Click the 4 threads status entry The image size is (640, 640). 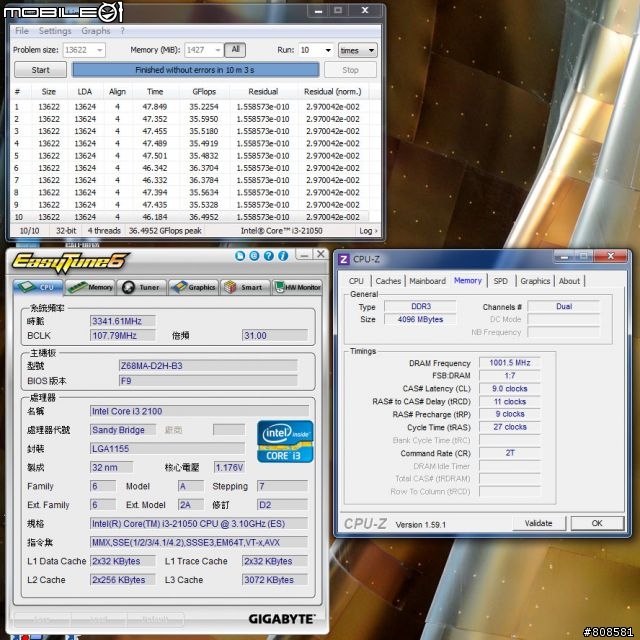[x=104, y=231]
